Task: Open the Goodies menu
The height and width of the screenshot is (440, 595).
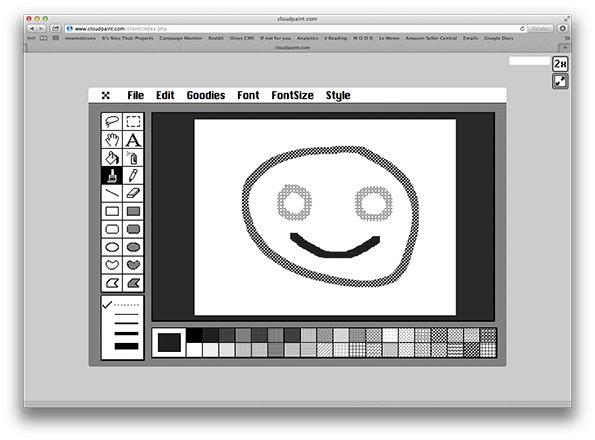Action: click(206, 95)
